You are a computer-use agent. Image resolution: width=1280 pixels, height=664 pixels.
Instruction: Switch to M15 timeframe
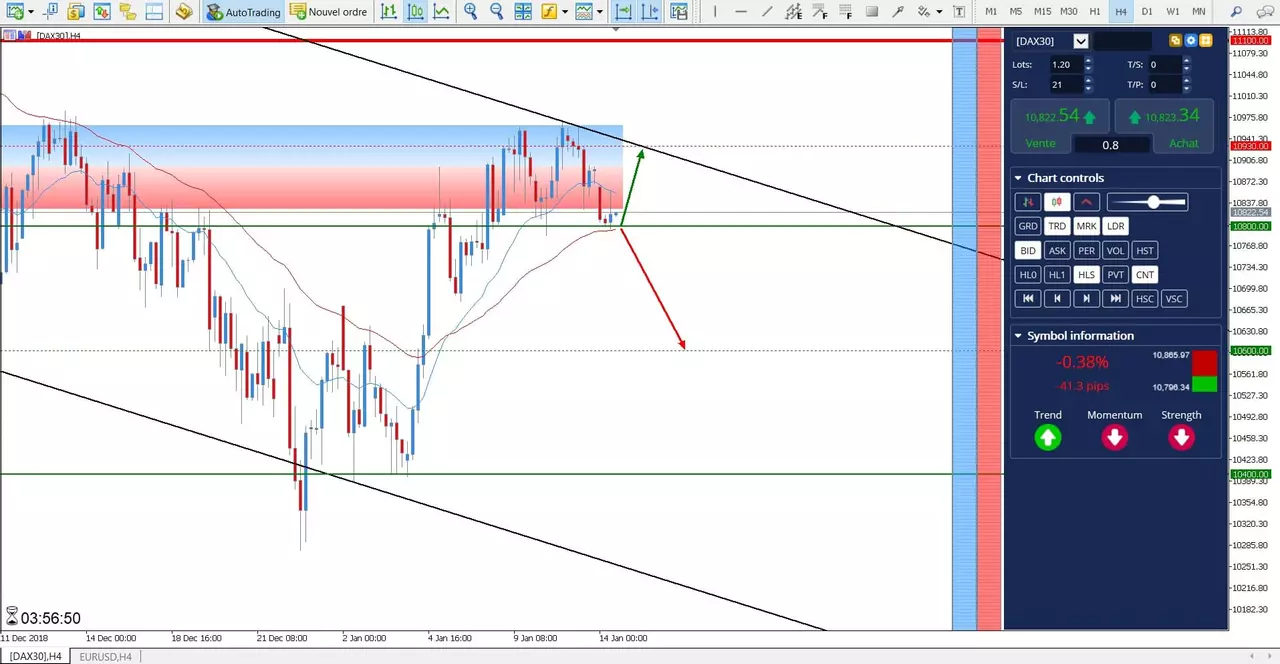tap(1043, 12)
